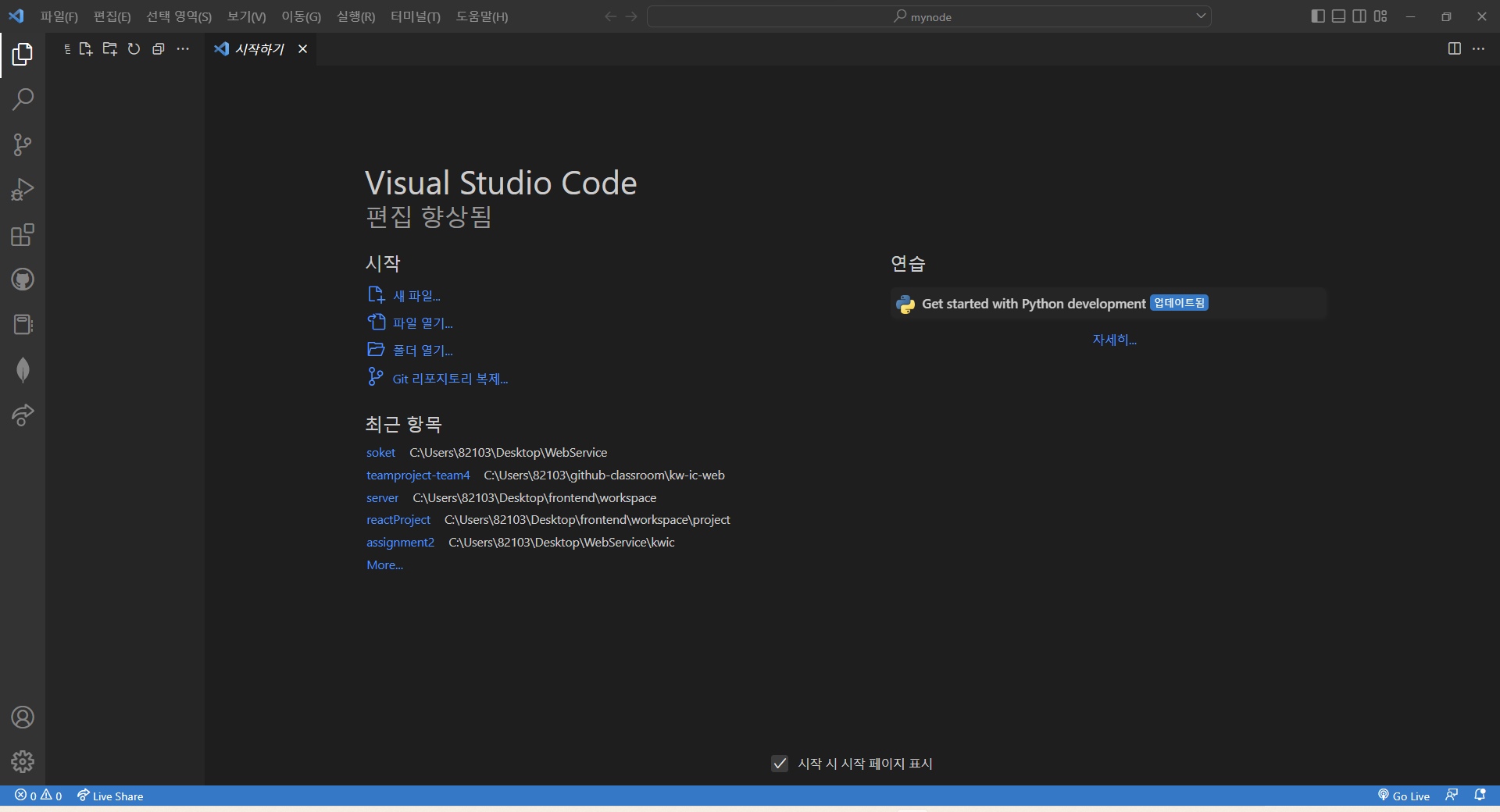
Task: Go forward using the navigation arrow
Action: coord(631,16)
